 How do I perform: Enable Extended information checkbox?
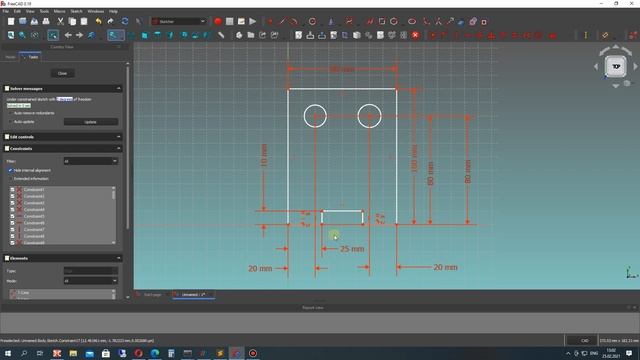click(11, 179)
